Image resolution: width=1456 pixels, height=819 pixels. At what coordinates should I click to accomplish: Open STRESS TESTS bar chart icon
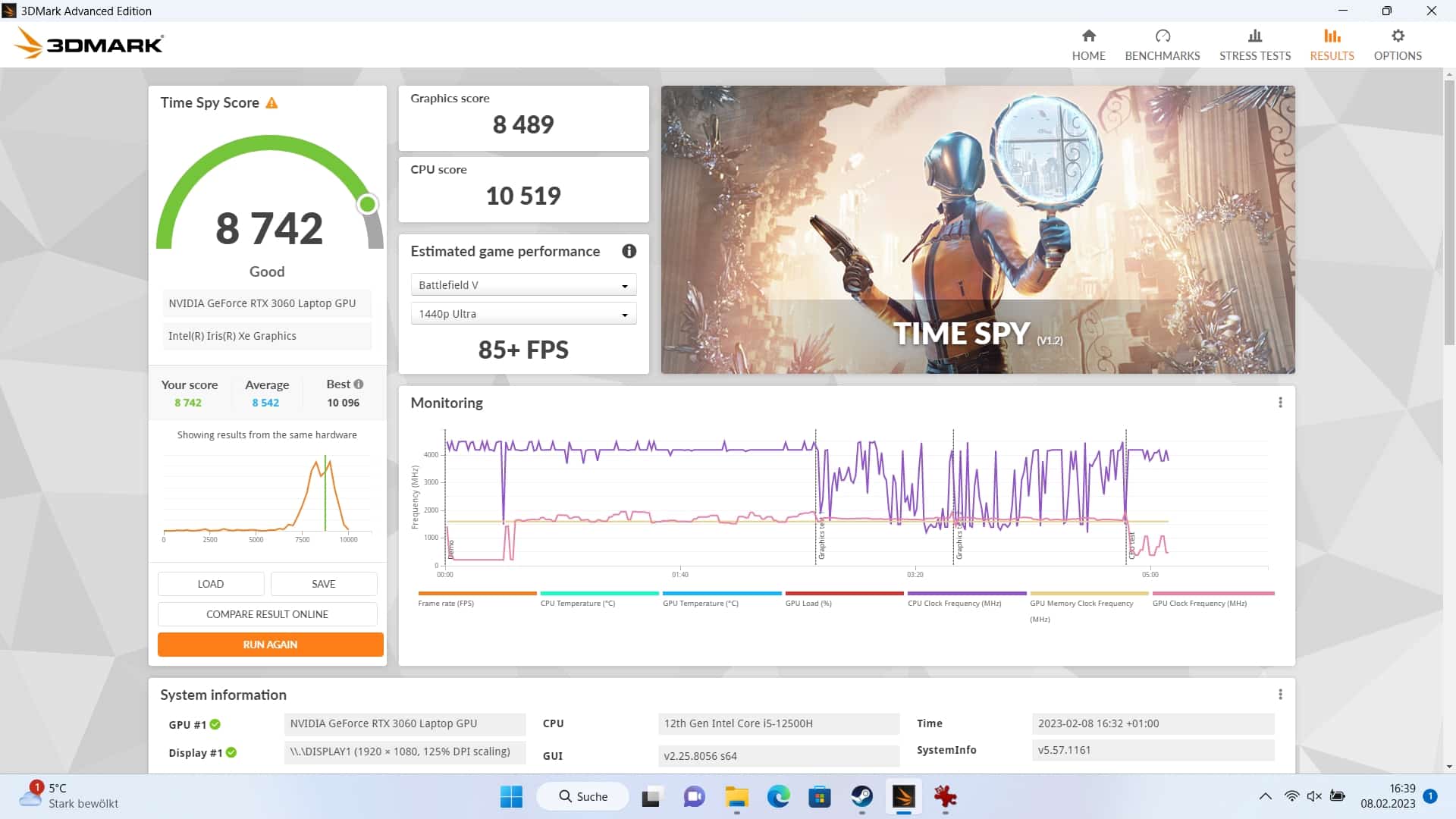[1254, 36]
